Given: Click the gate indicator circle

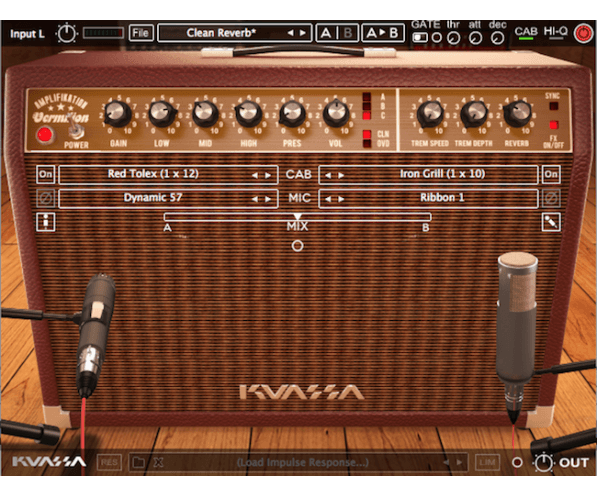Looking at the screenshot, I should tap(437, 38).
